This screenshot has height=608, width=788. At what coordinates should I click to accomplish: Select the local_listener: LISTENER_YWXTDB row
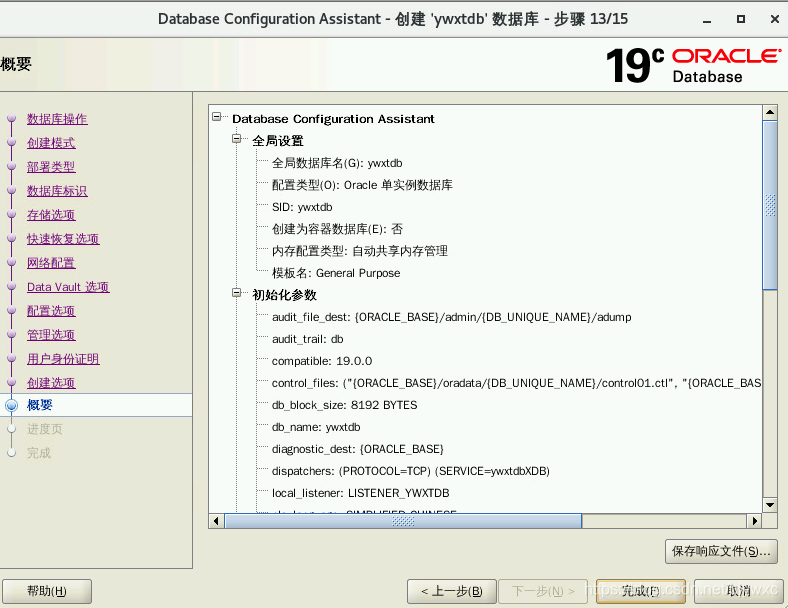360,493
